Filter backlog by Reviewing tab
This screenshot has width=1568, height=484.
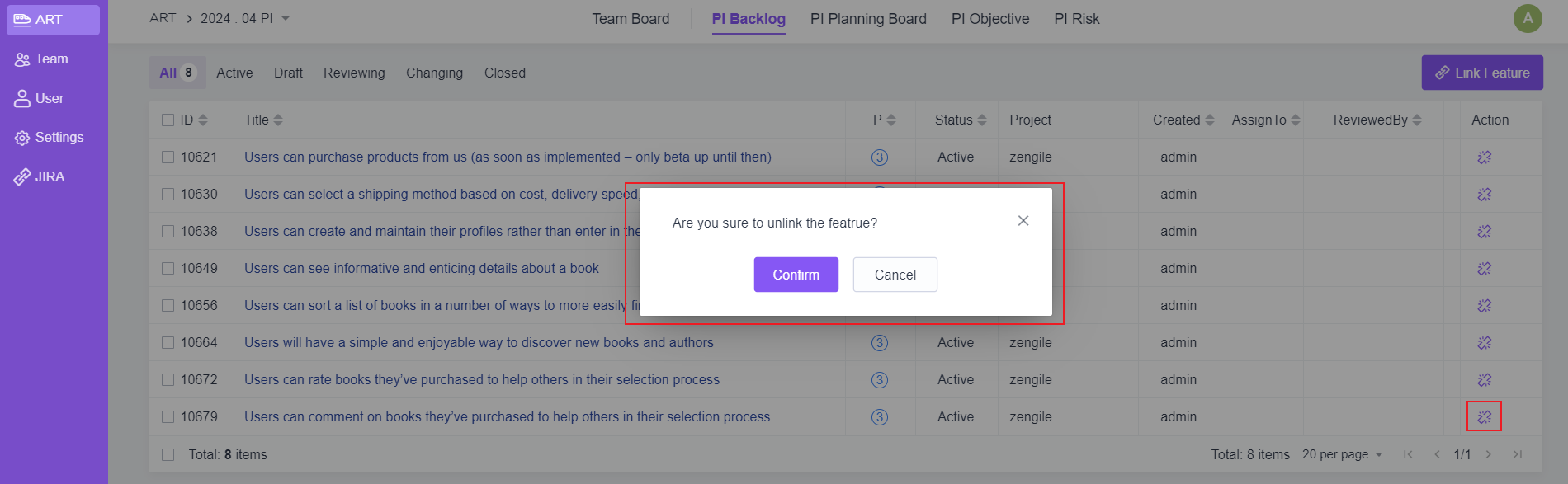click(x=354, y=73)
